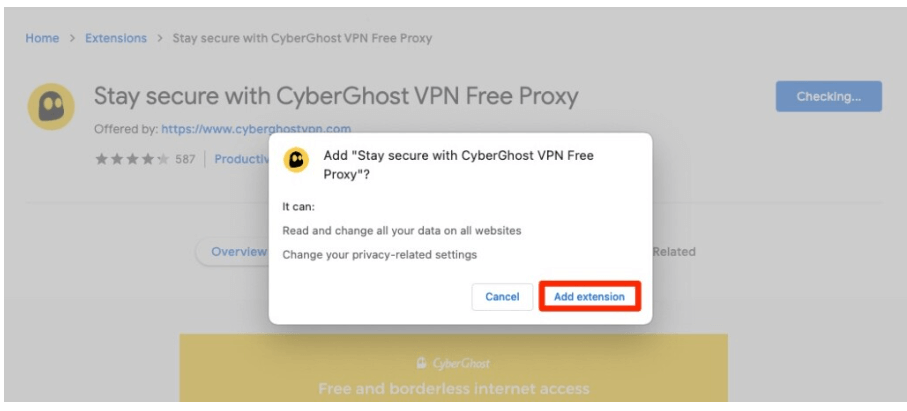Click the small CyberGhost logo on yellow banner
Image resolution: width=907 pixels, height=411 pixels.
(422, 364)
